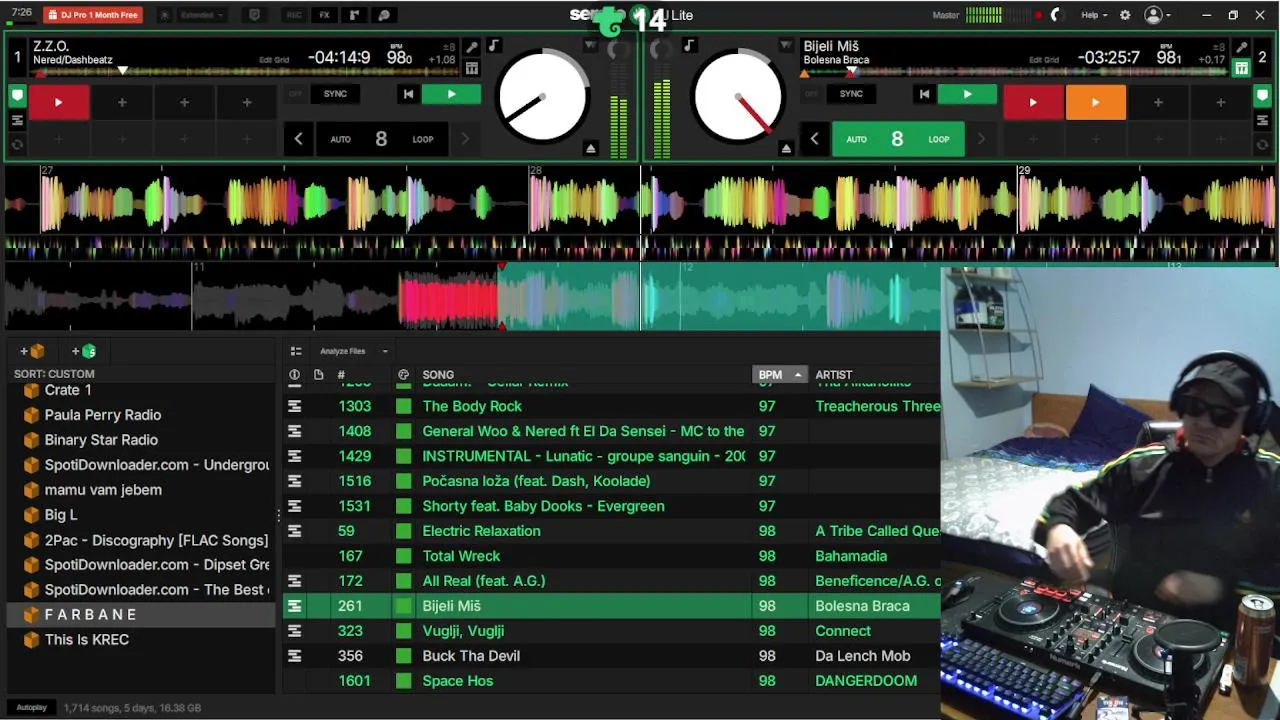Select deck 2 saved loops tab icon
This screenshot has height=720, width=1280.
(x=1262, y=145)
